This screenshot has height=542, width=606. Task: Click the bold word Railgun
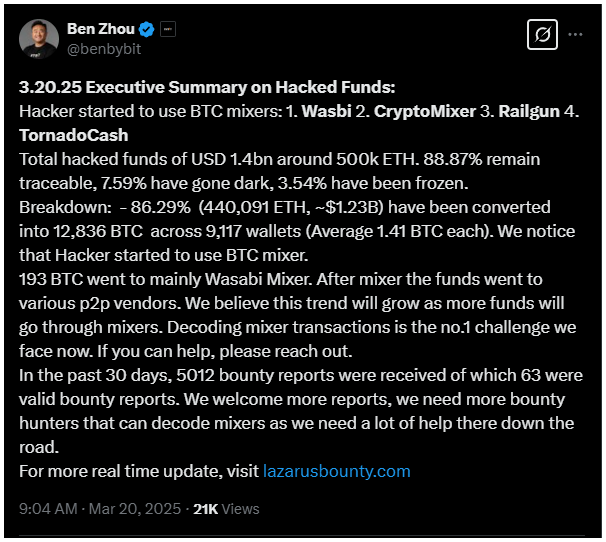529,112
